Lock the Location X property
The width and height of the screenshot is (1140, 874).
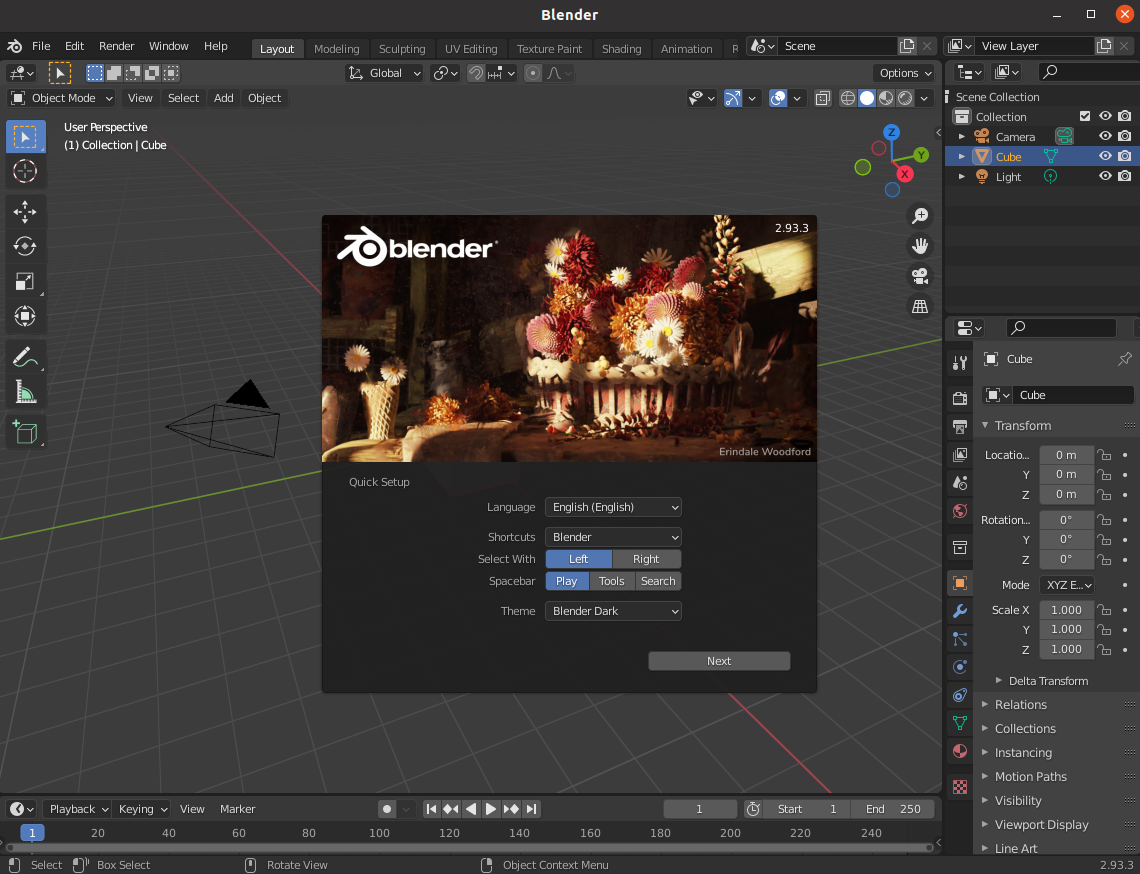[1104, 455]
